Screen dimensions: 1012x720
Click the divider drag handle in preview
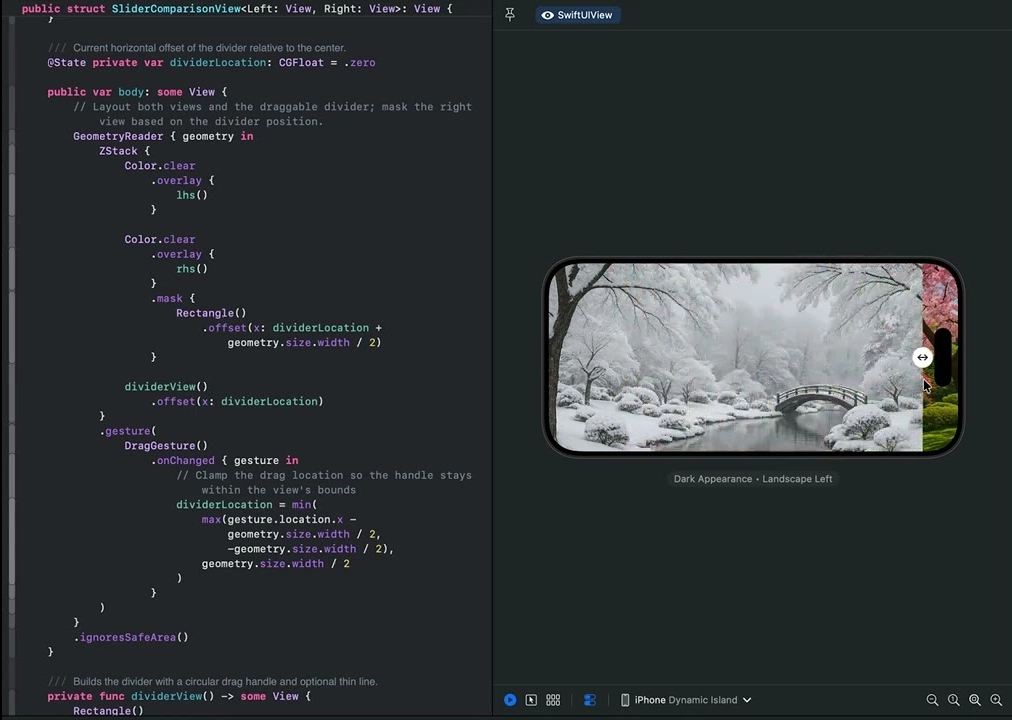pos(922,357)
